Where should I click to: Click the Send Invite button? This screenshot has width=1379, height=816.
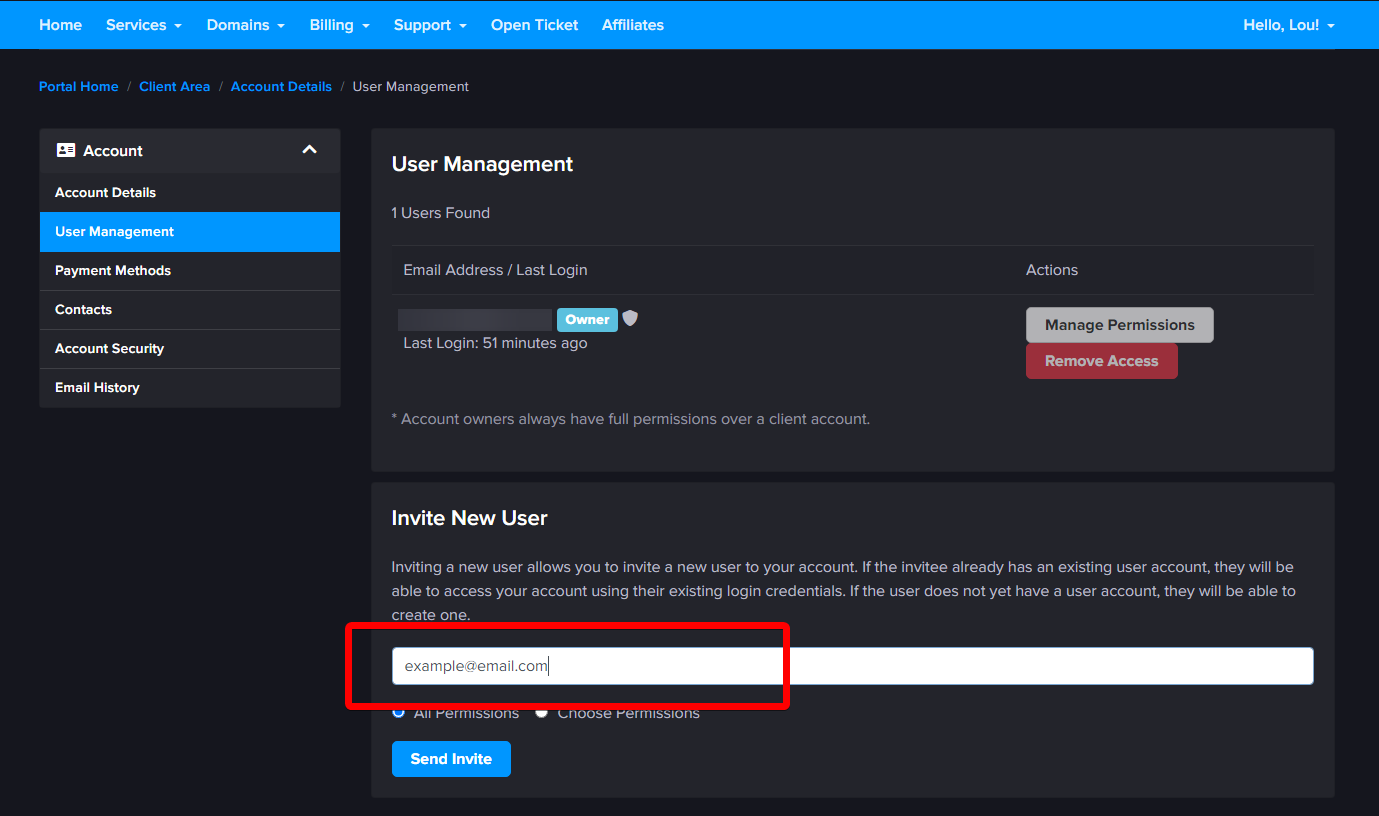451,759
